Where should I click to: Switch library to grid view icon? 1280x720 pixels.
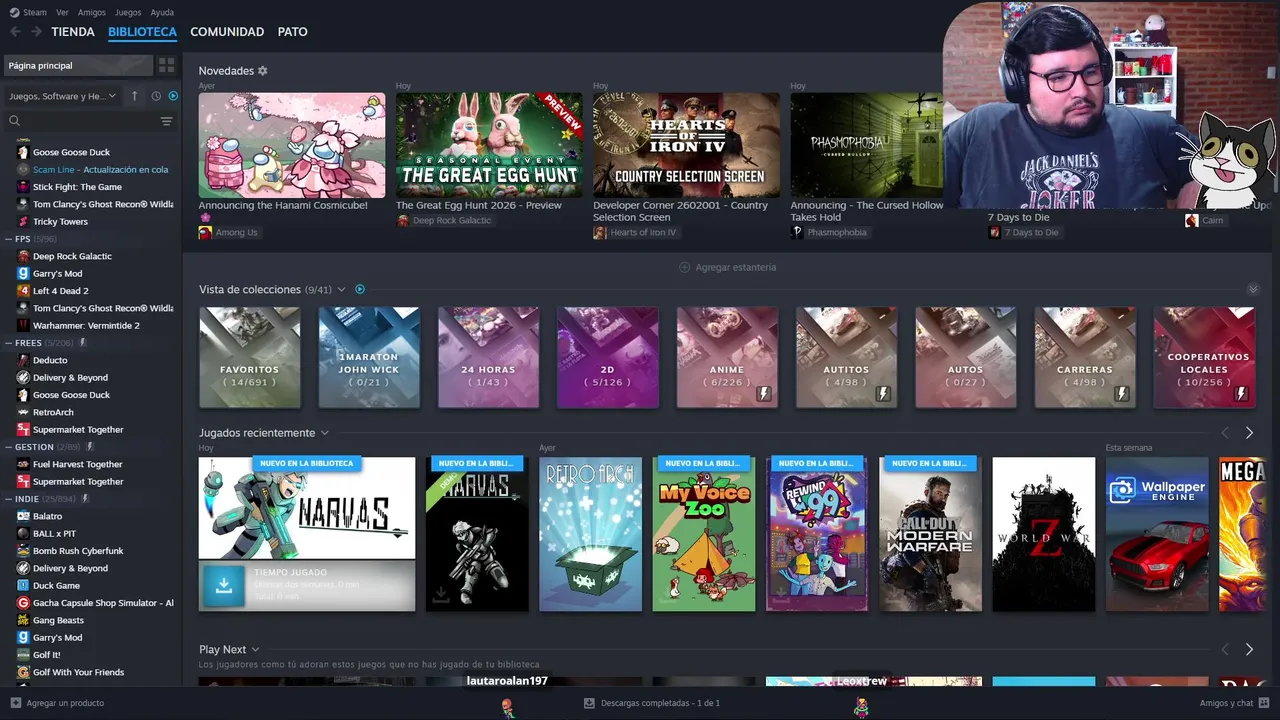[166, 65]
